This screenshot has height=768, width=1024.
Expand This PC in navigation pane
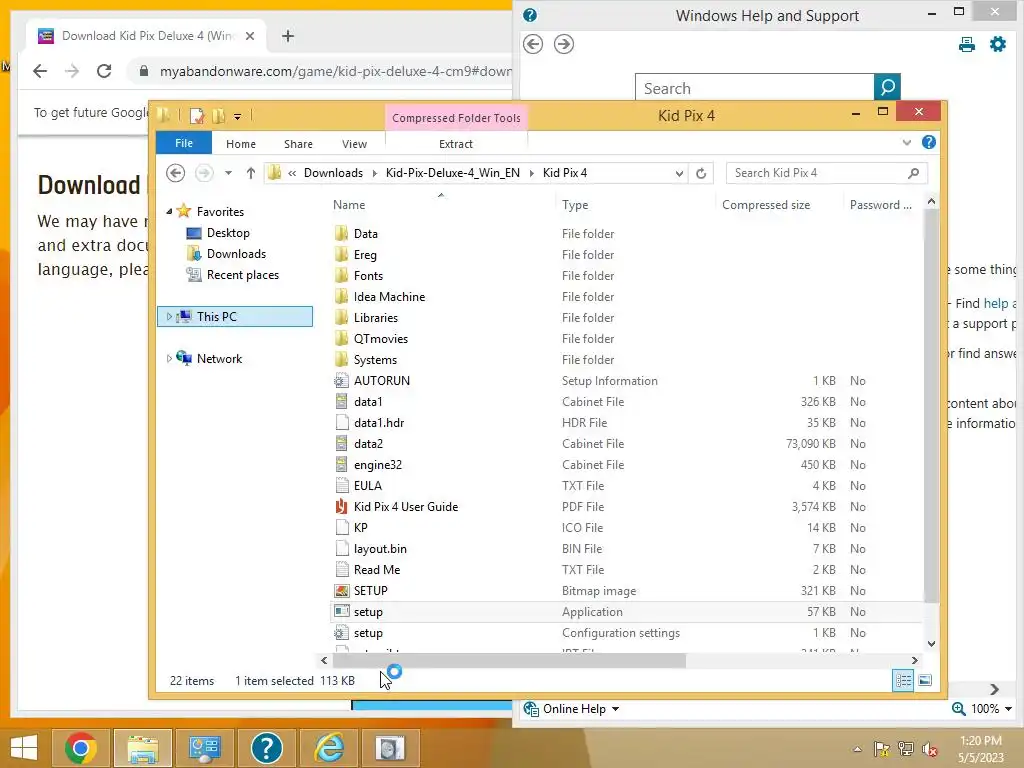(169, 317)
